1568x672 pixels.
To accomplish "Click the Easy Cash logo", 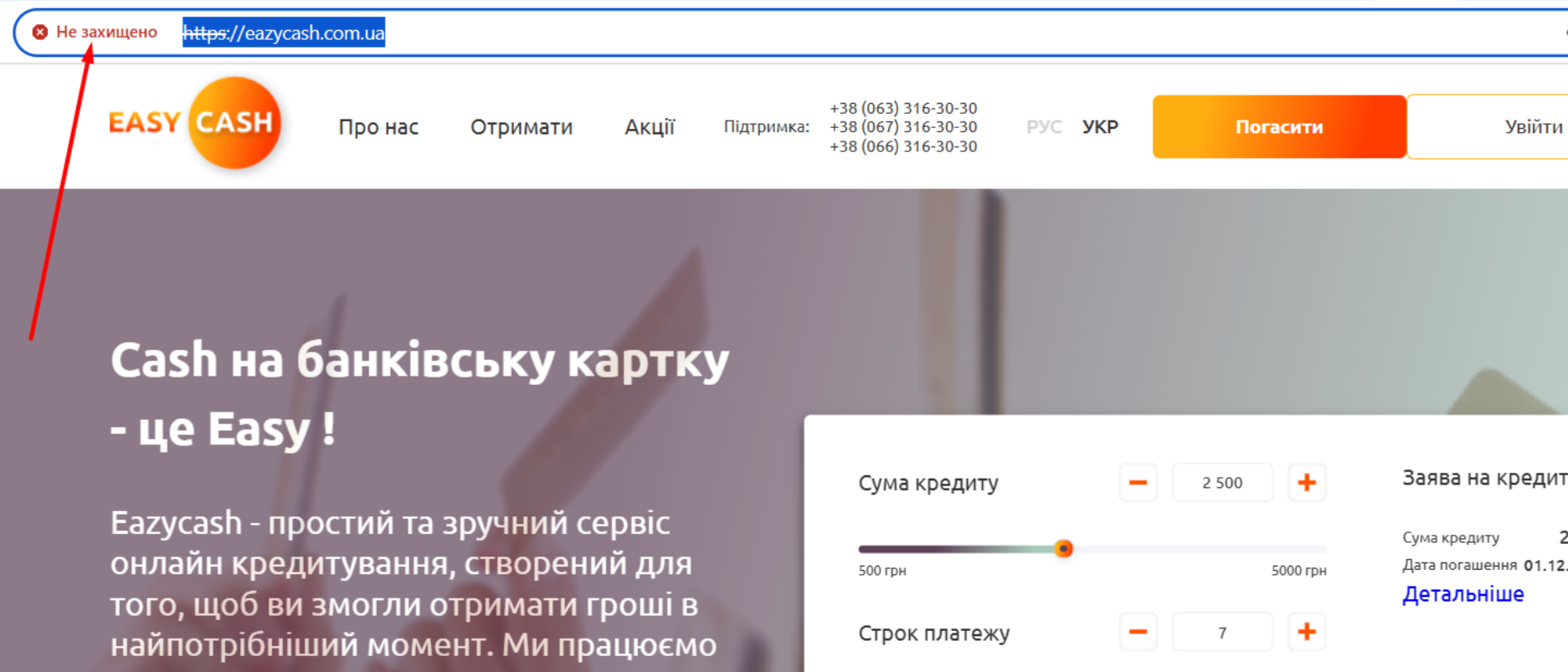I will pyautogui.click(x=195, y=123).
